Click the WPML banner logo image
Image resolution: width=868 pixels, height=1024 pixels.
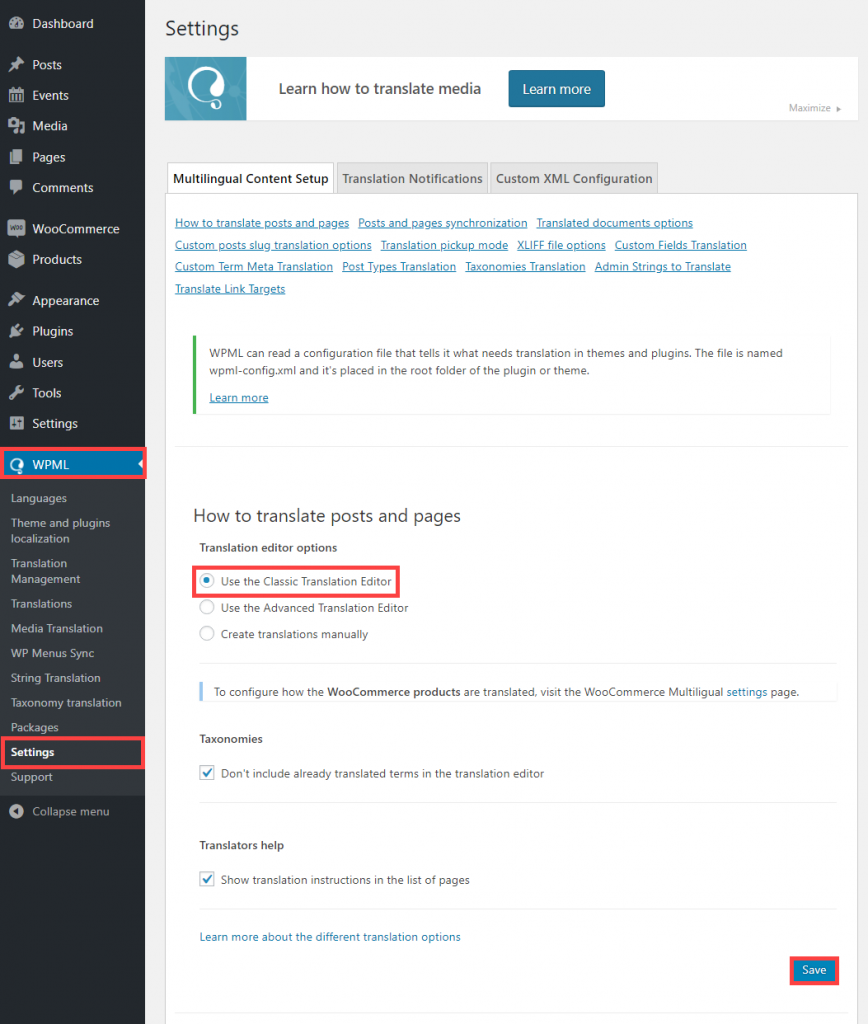[206, 88]
